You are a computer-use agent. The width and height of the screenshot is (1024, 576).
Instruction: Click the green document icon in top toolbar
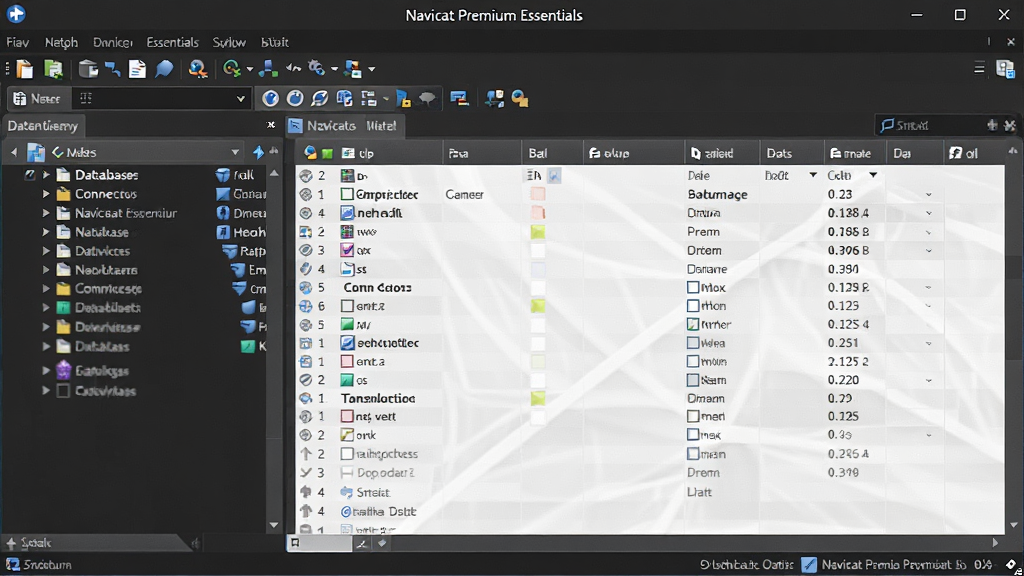(53, 69)
